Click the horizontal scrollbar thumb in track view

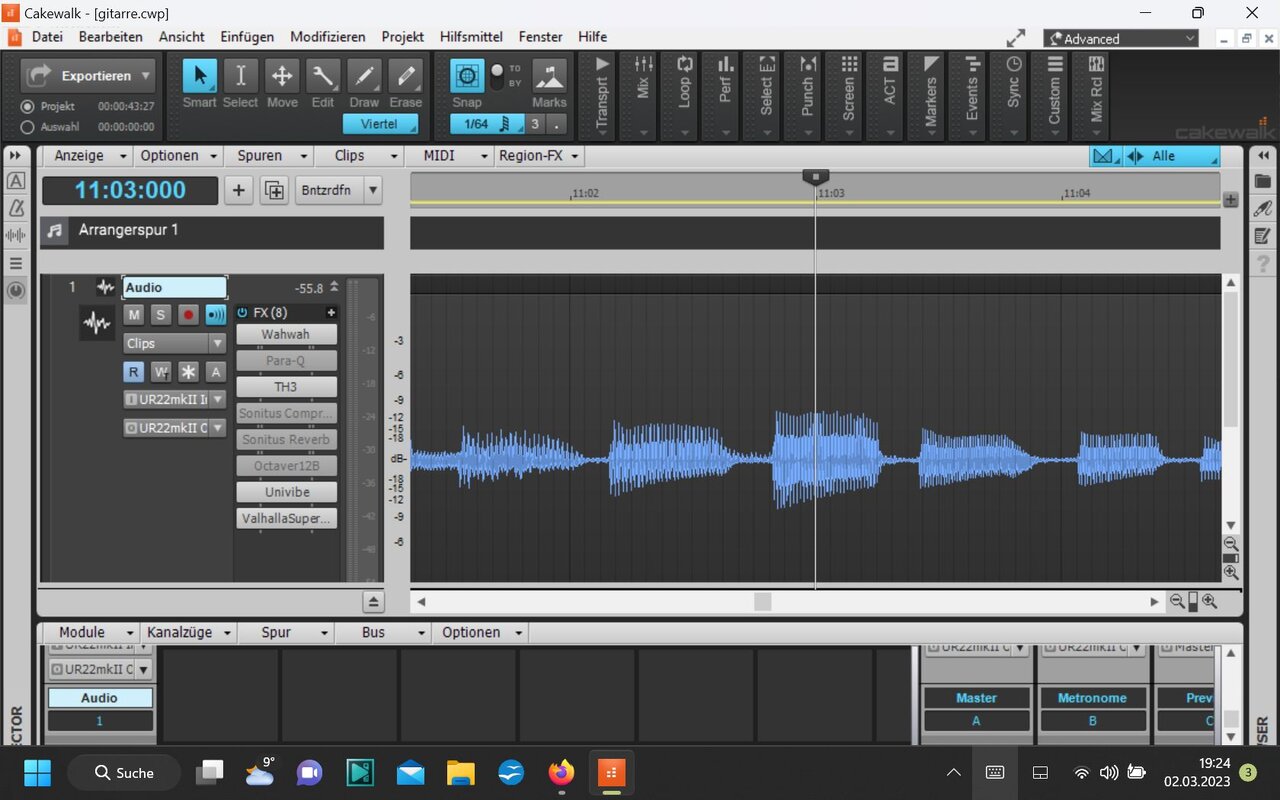click(x=762, y=601)
